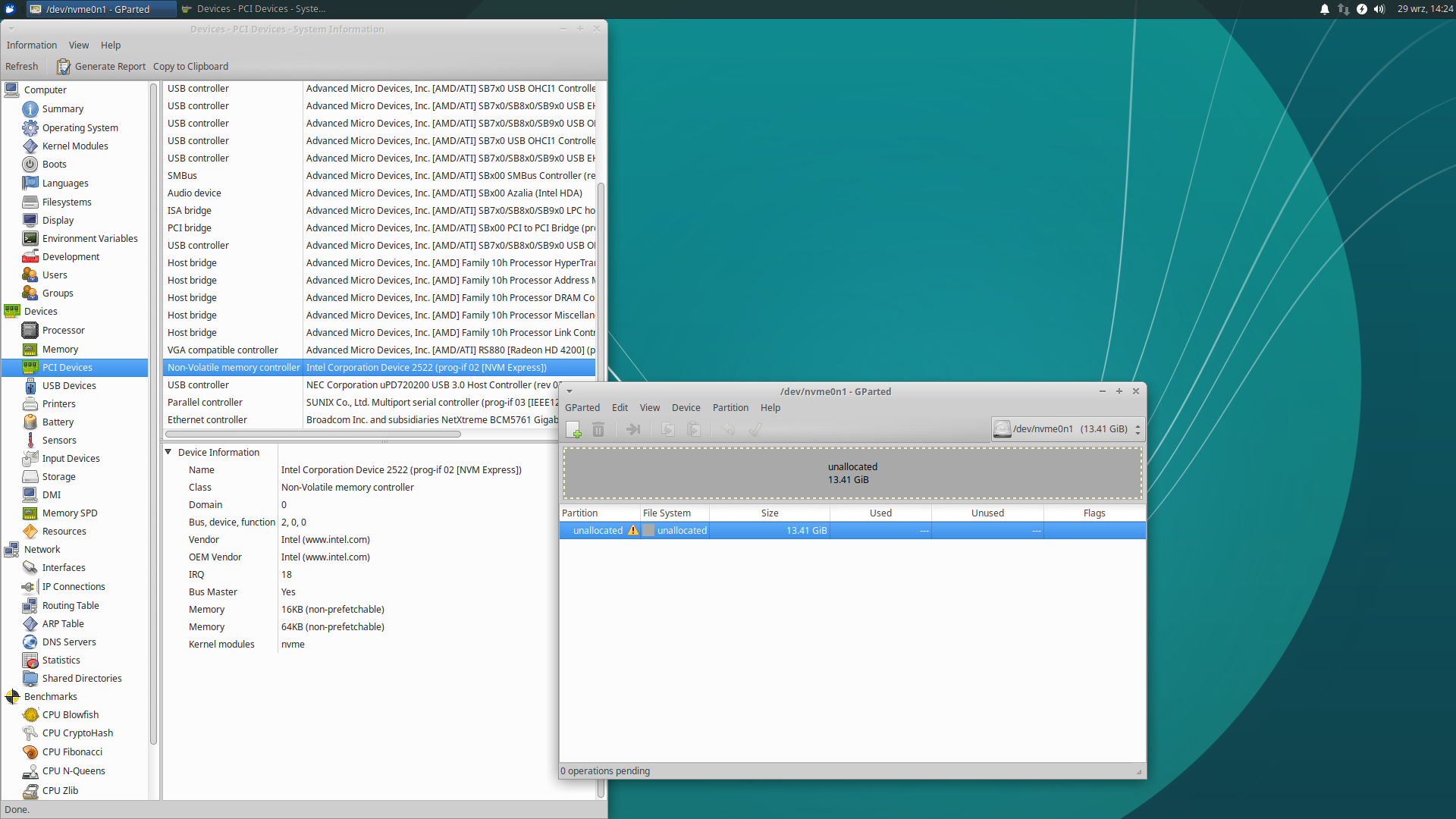
Task: Click the File System column header
Action: click(675, 513)
